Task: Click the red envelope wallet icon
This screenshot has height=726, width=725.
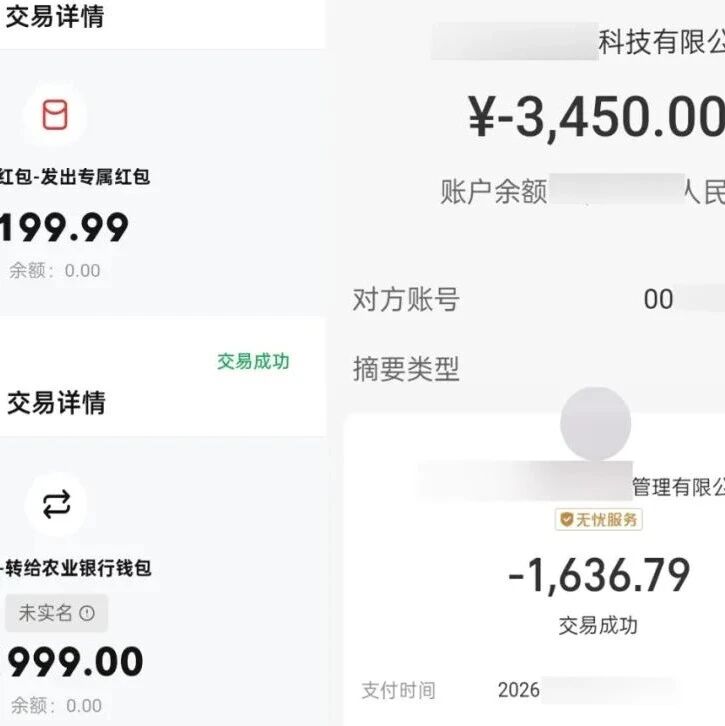Action: (55, 114)
